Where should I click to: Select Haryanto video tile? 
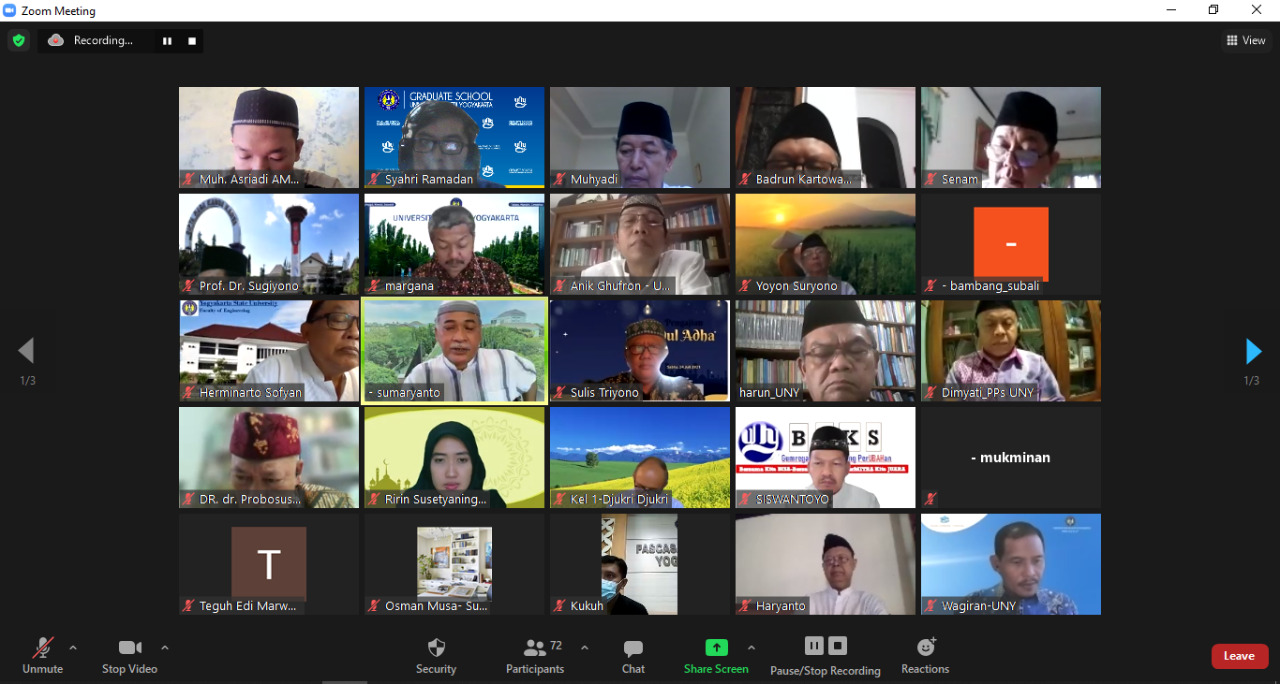[825, 564]
